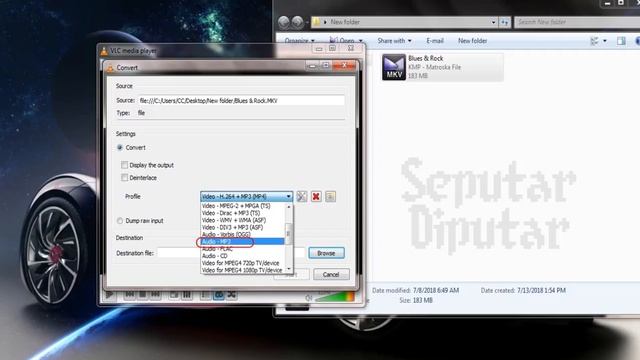Click the profile list scrollbar down arrow

coord(289,269)
